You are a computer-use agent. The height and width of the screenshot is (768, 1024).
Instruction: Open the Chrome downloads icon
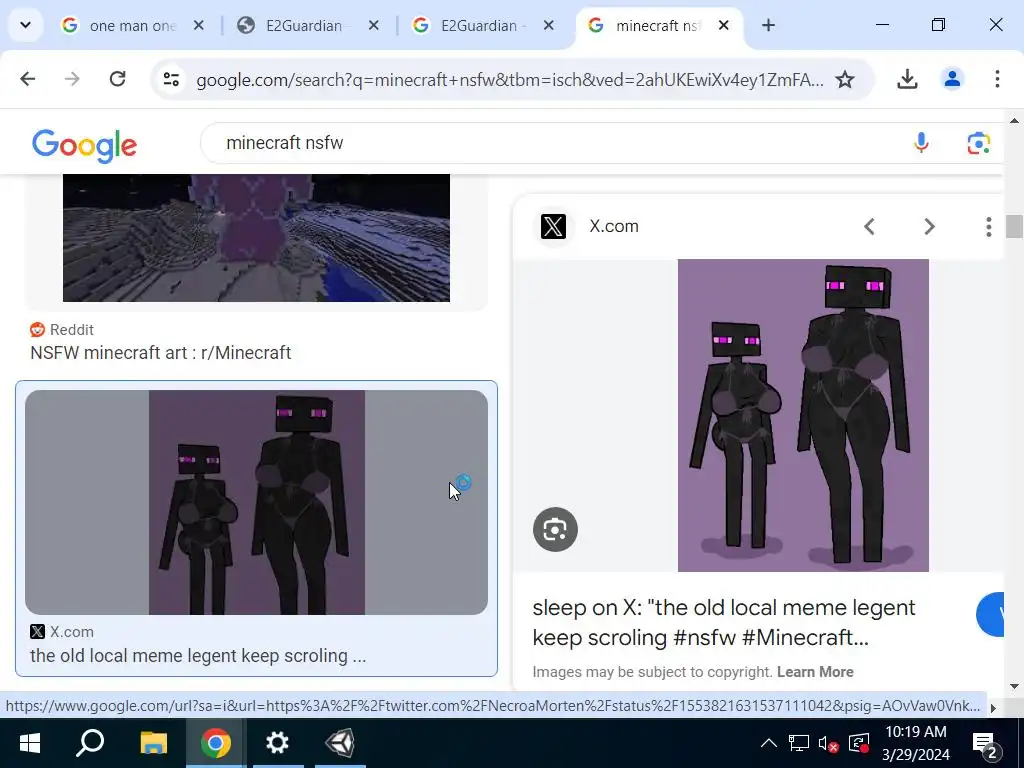[x=907, y=79]
